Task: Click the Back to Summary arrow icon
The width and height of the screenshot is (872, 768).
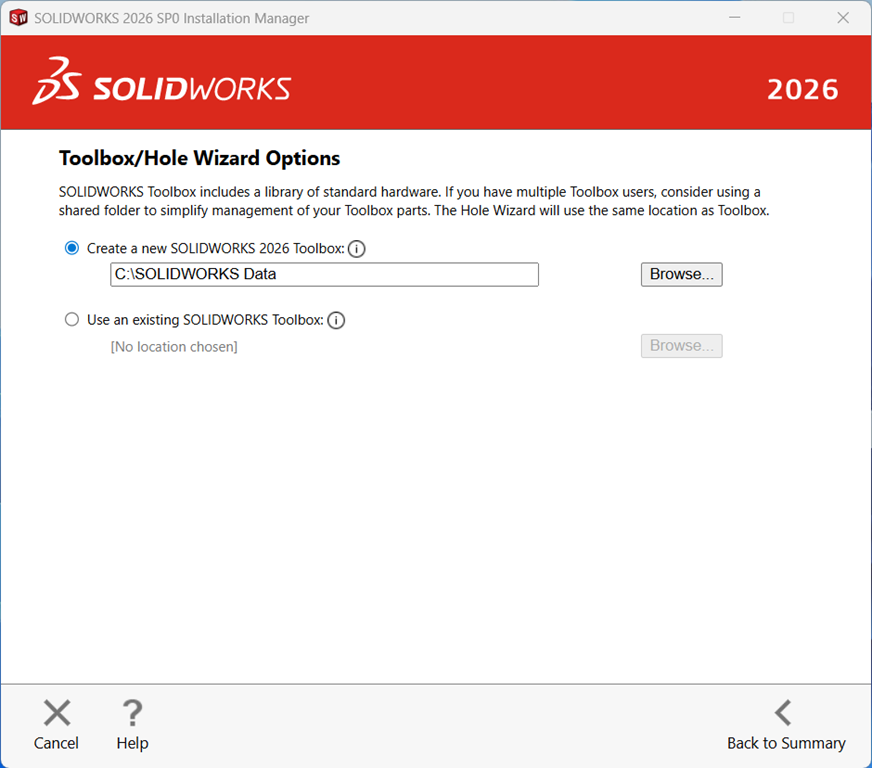Action: coord(784,713)
